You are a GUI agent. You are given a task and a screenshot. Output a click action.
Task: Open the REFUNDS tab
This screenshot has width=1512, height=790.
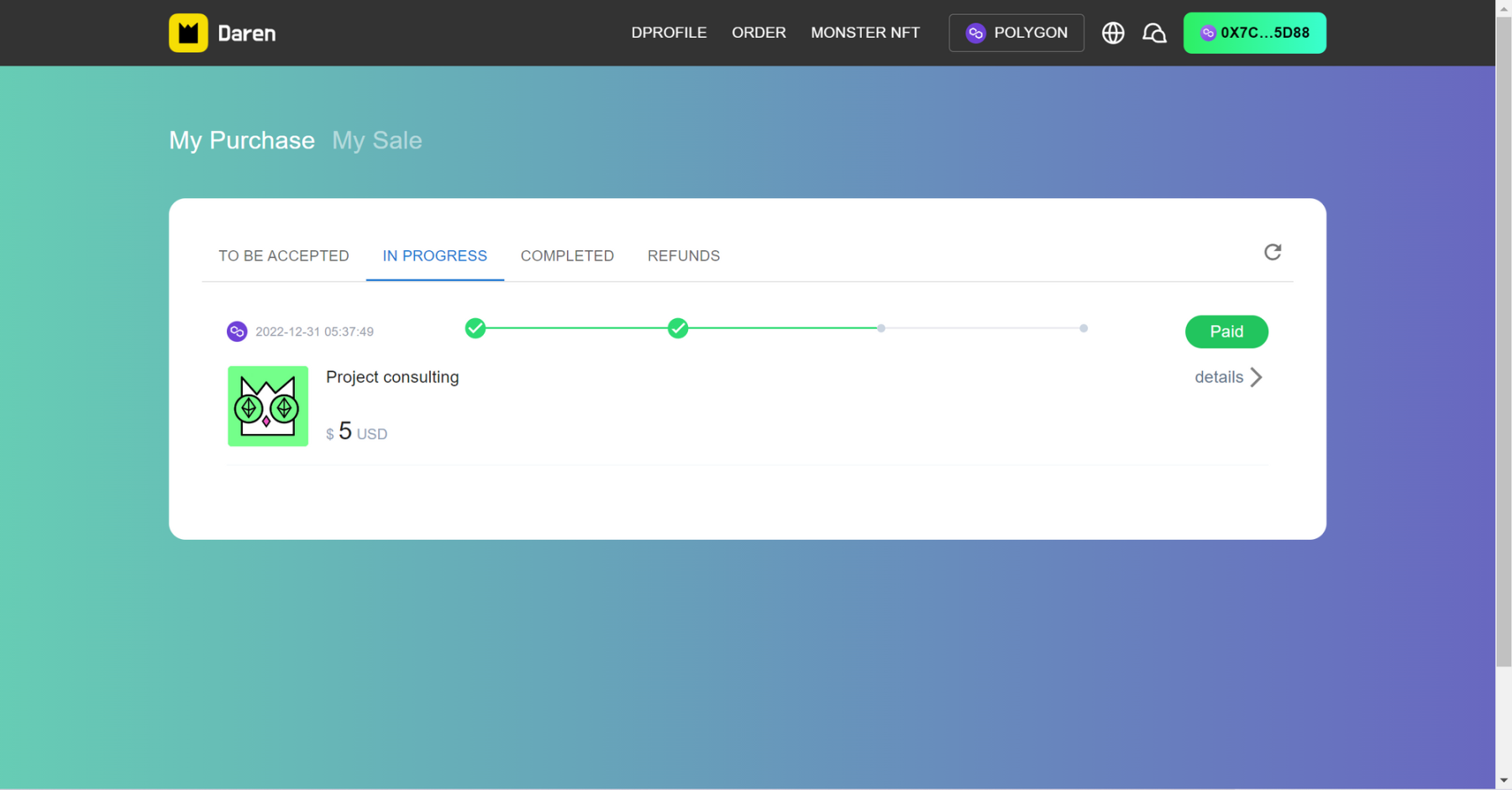pos(683,256)
